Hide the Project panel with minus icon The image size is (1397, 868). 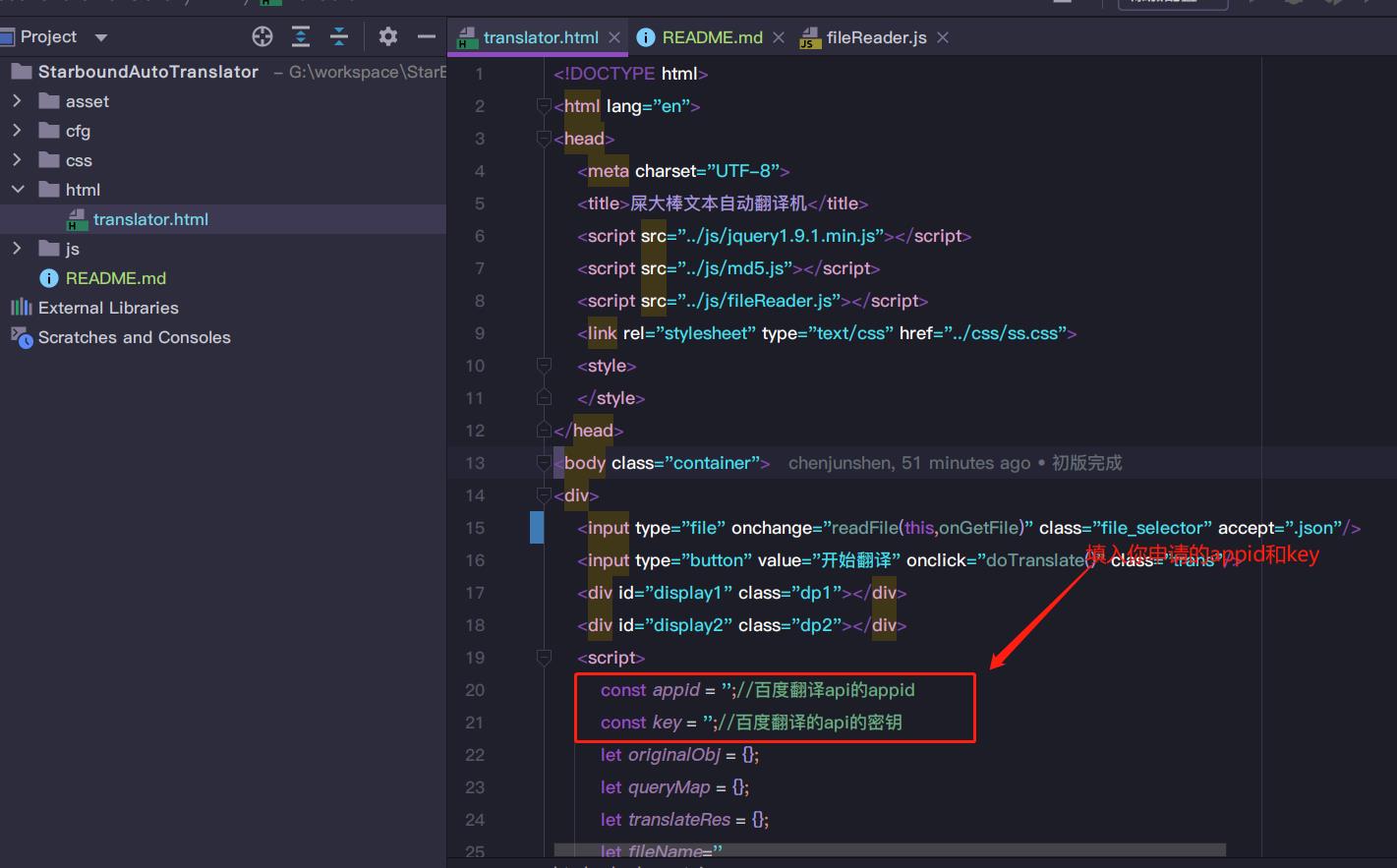pyautogui.click(x=427, y=37)
